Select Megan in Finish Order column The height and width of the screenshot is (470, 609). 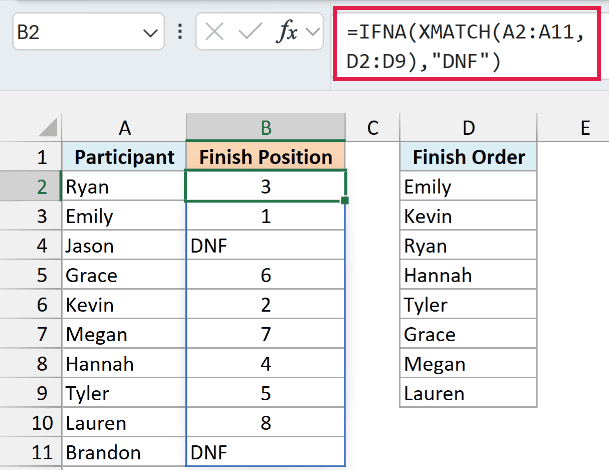coord(468,363)
